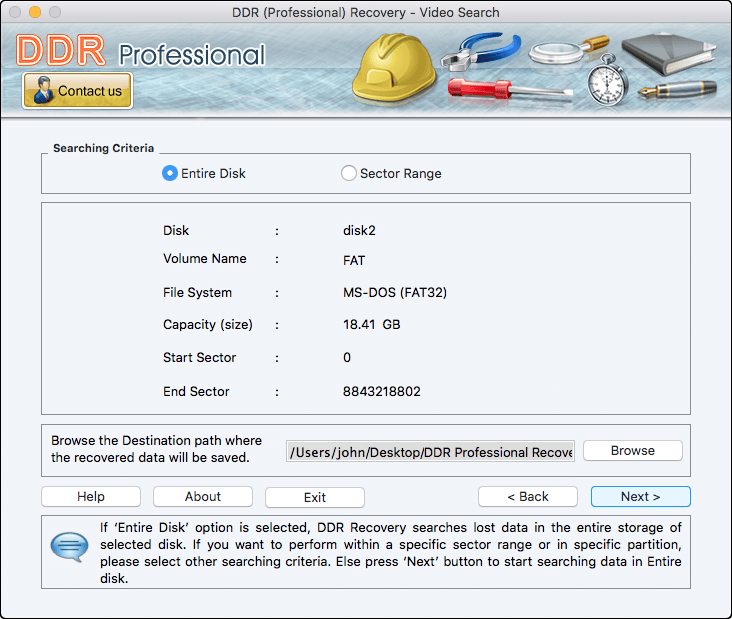
Task: Click the Searching Criteria group label
Action: tap(103, 148)
